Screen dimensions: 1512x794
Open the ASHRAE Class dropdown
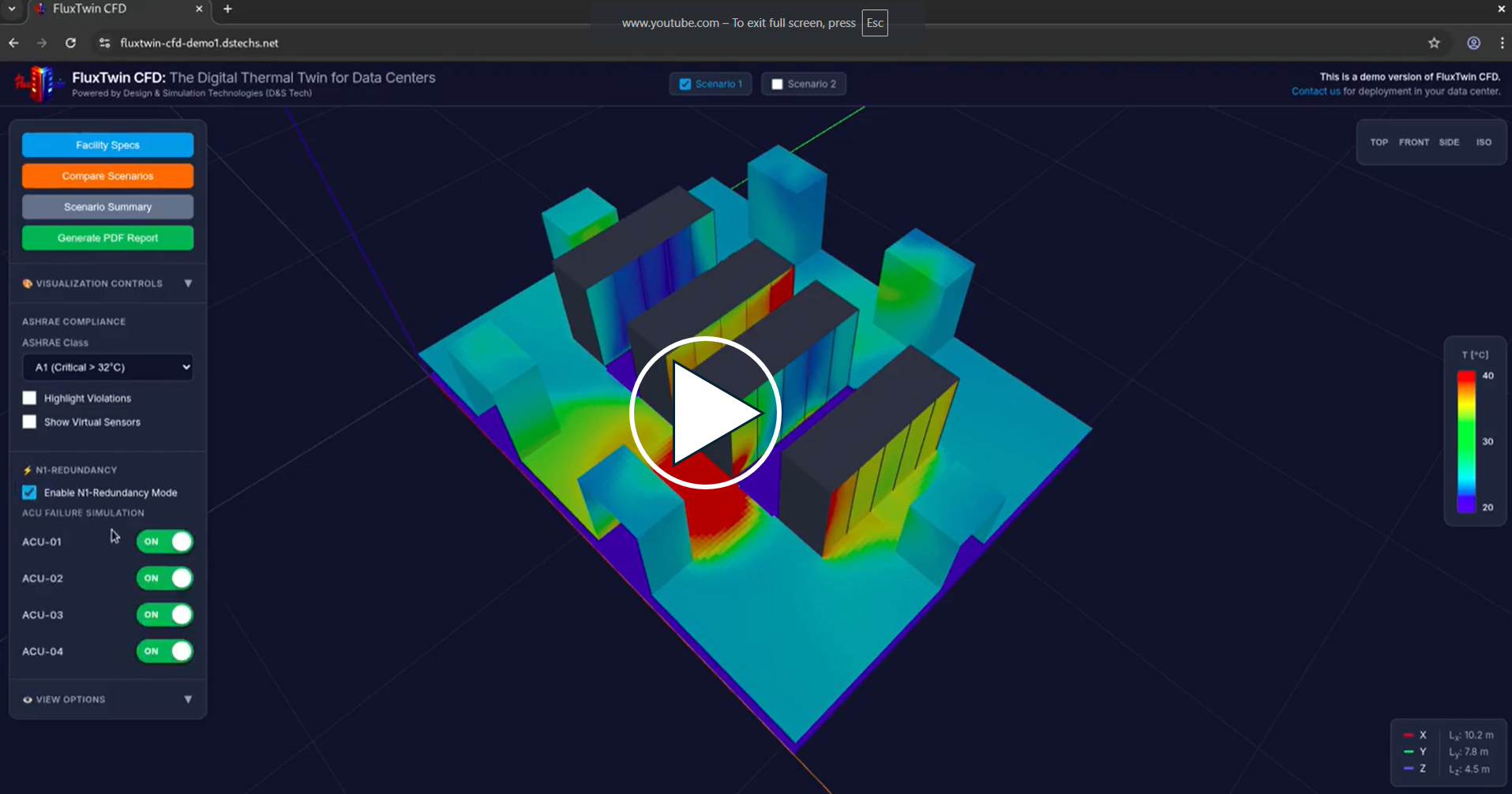[108, 367]
